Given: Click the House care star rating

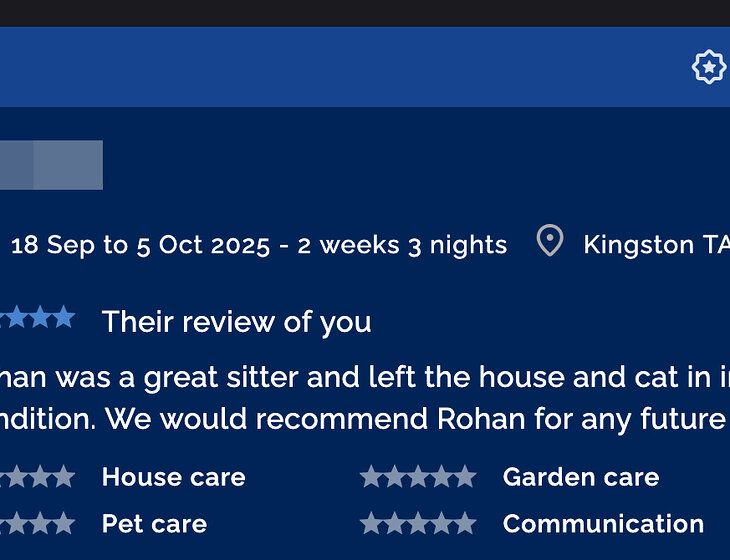Looking at the screenshot, I should [38, 477].
